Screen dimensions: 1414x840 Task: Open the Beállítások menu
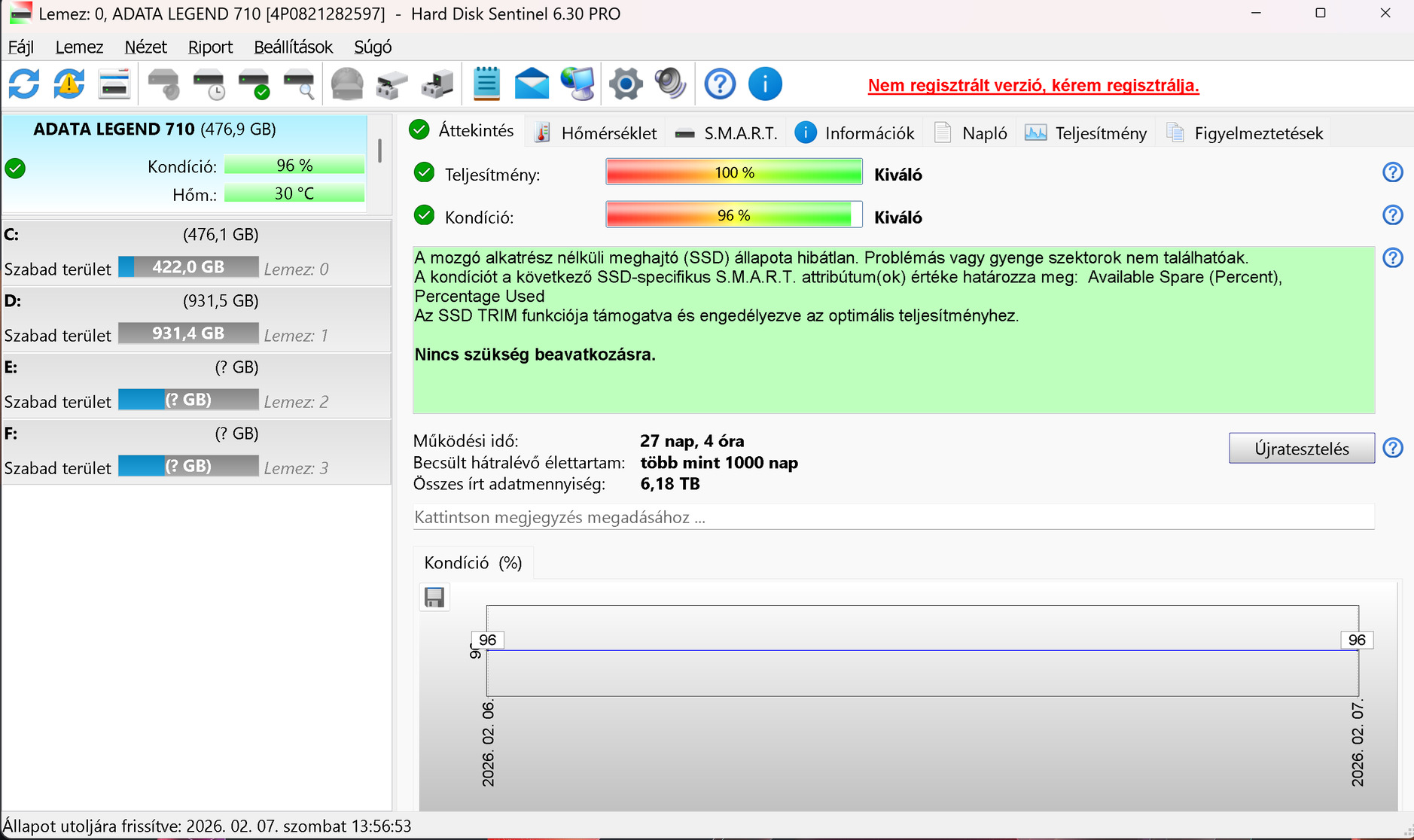point(293,47)
